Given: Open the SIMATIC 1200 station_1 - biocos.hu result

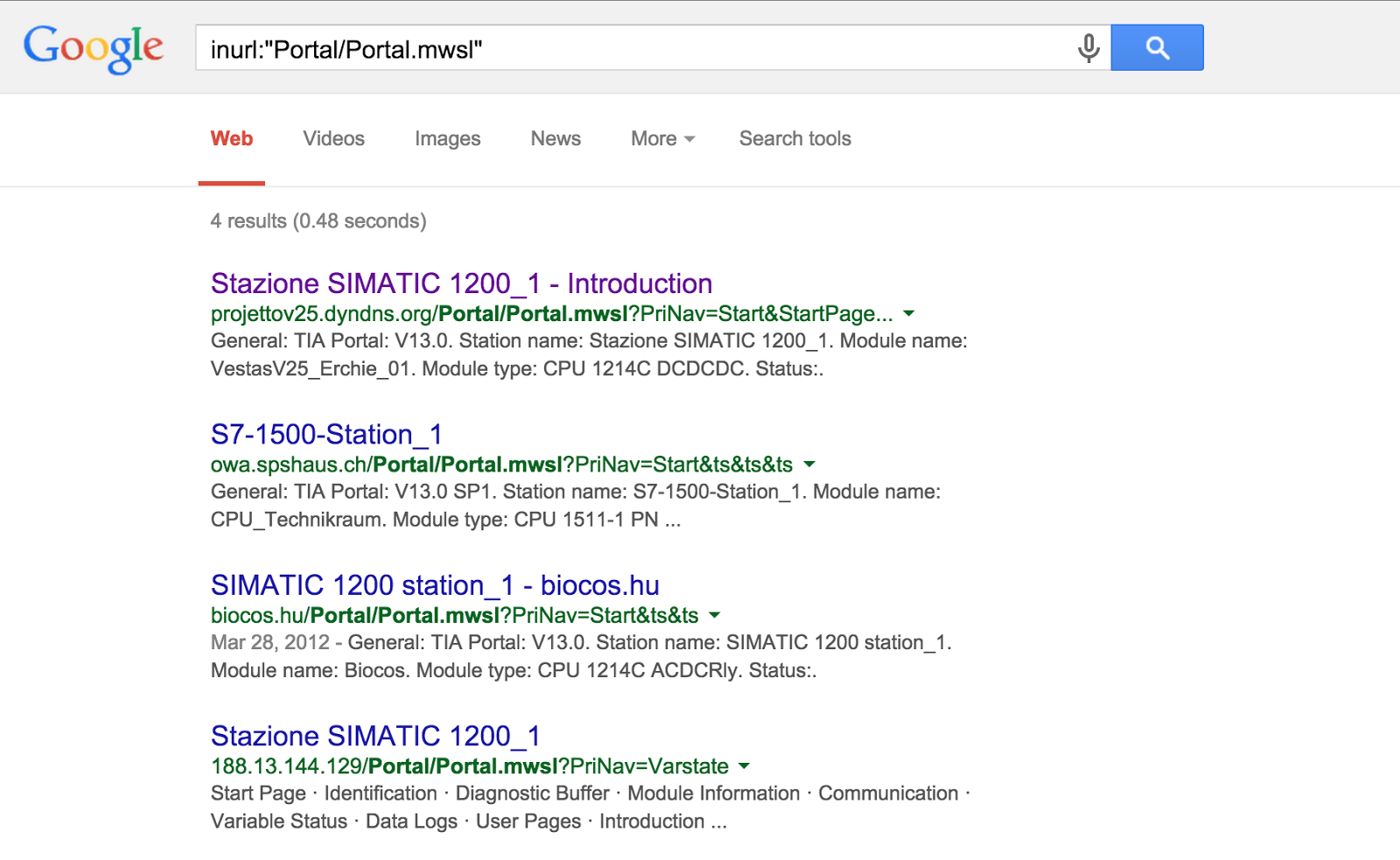Looking at the screenshot, I should [x=435, y=584].
